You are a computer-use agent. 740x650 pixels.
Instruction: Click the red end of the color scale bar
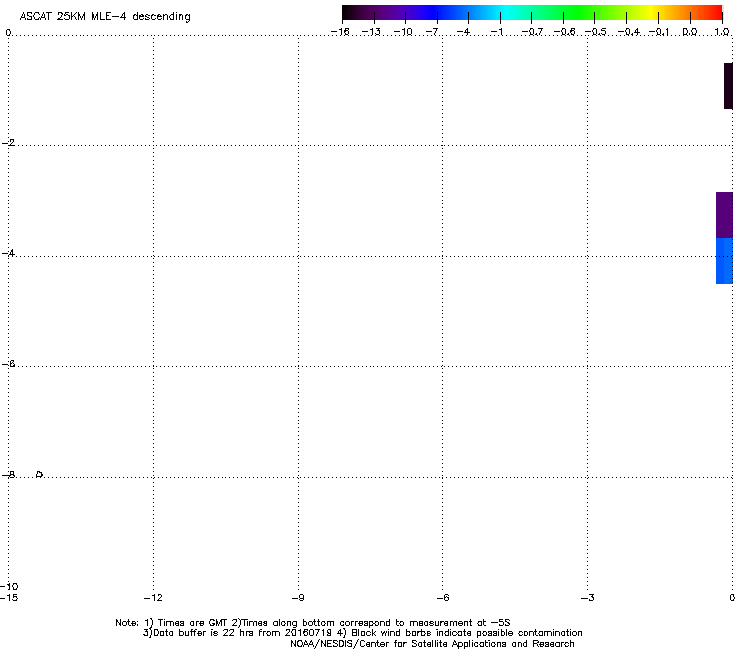click(x=713, y=13)
